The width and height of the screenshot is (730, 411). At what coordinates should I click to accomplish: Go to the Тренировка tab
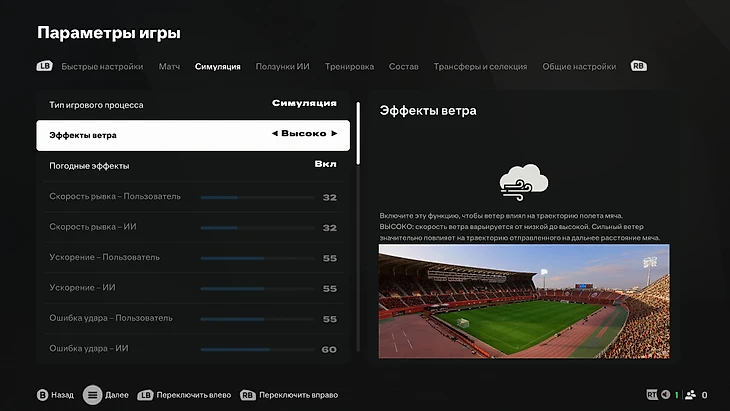click(x=349, y=67)
